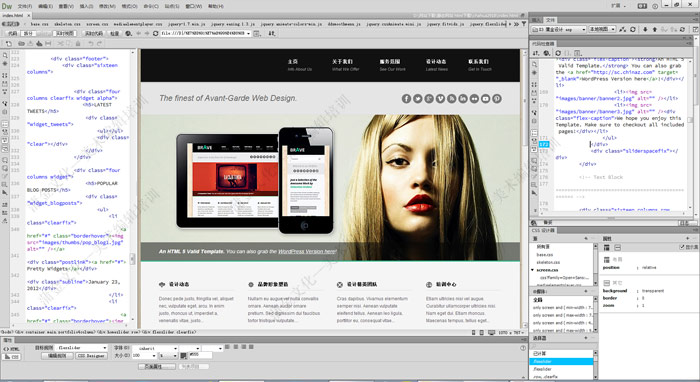Open the 本地视图 view dropdown
The width and height of the screenshot is (700, 382).
click(602, 29)
